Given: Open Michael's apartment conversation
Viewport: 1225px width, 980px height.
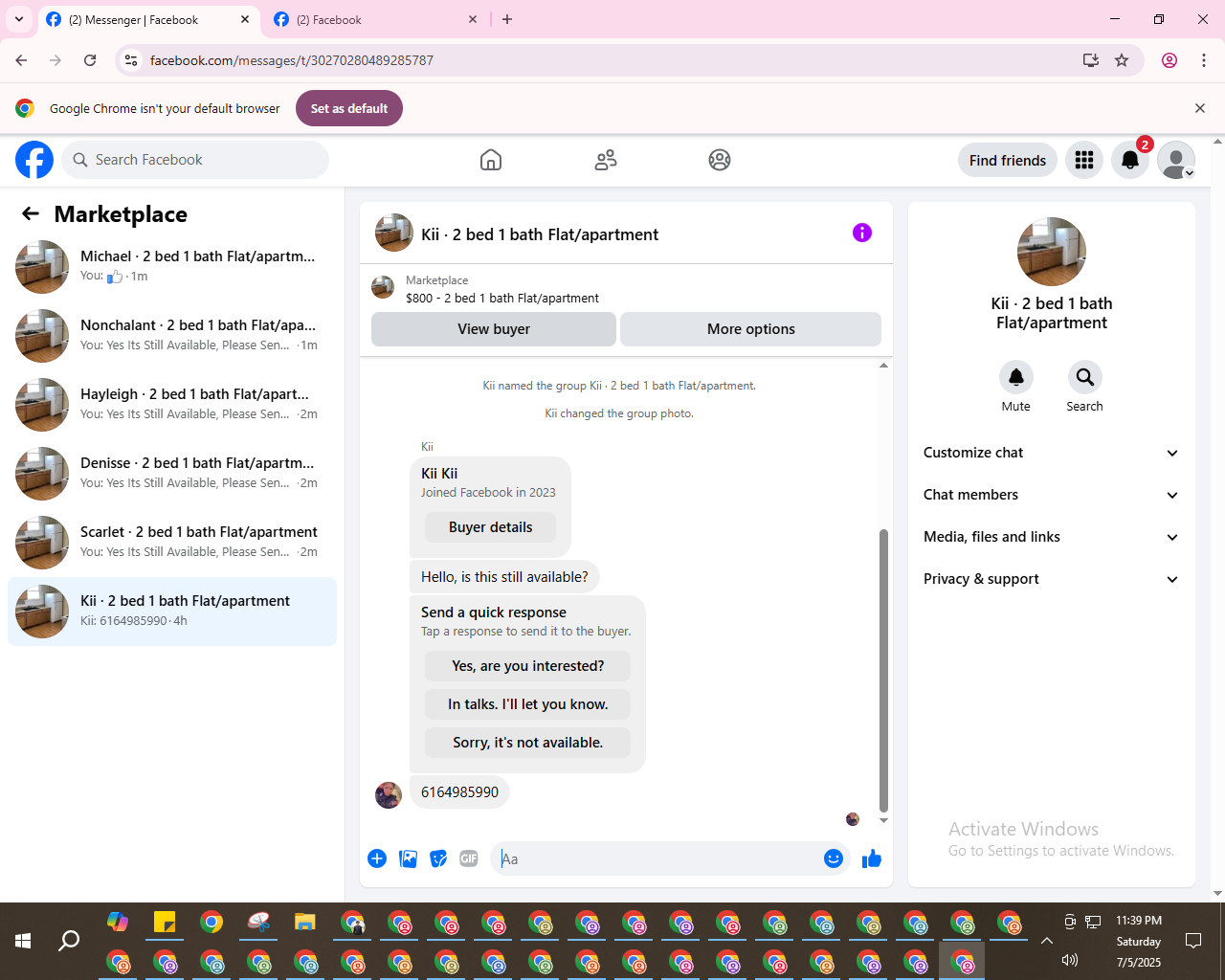Looking at the screenshot, I should coord(172,267).
